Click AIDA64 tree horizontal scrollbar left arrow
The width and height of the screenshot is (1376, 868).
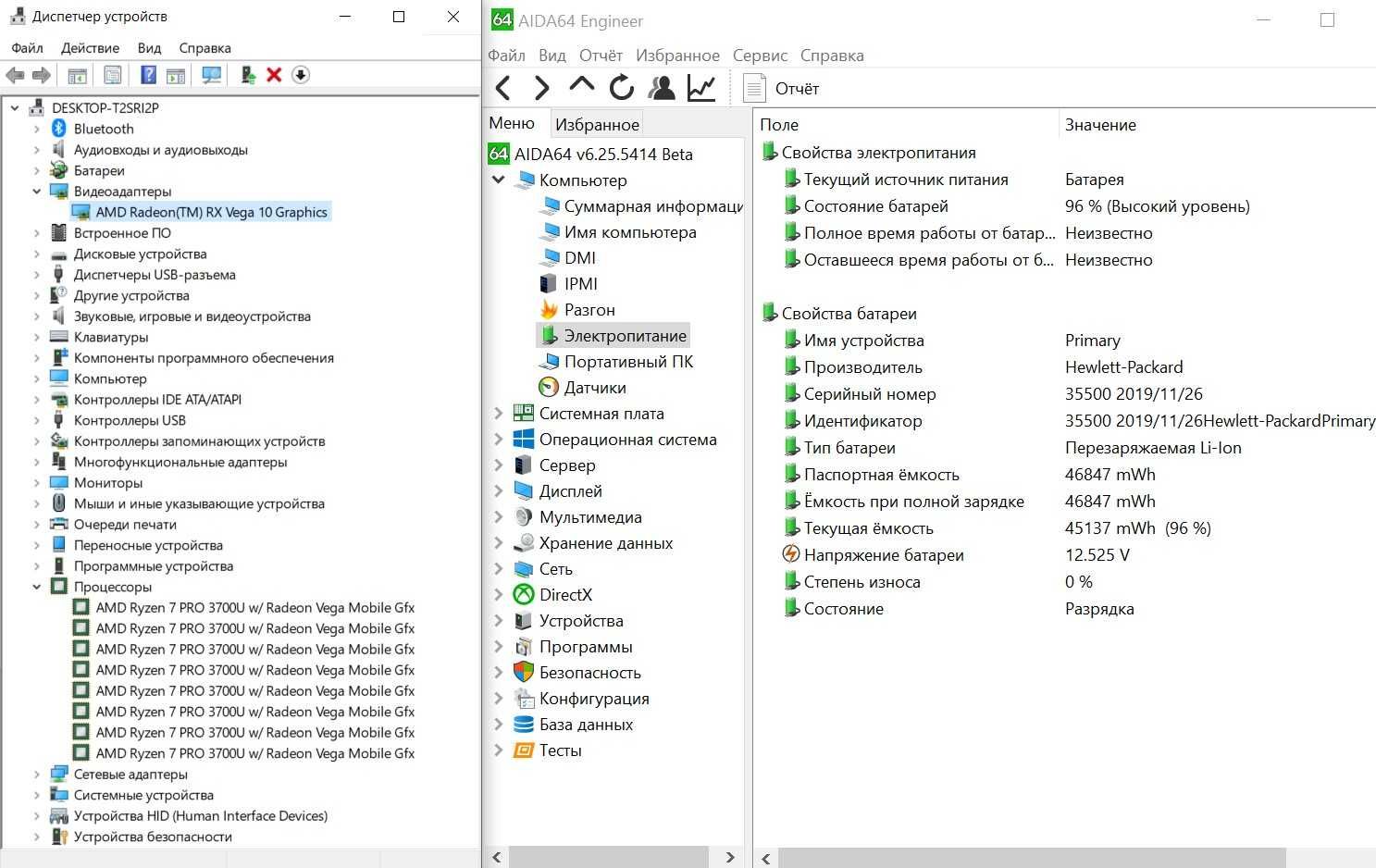point(496,858)
